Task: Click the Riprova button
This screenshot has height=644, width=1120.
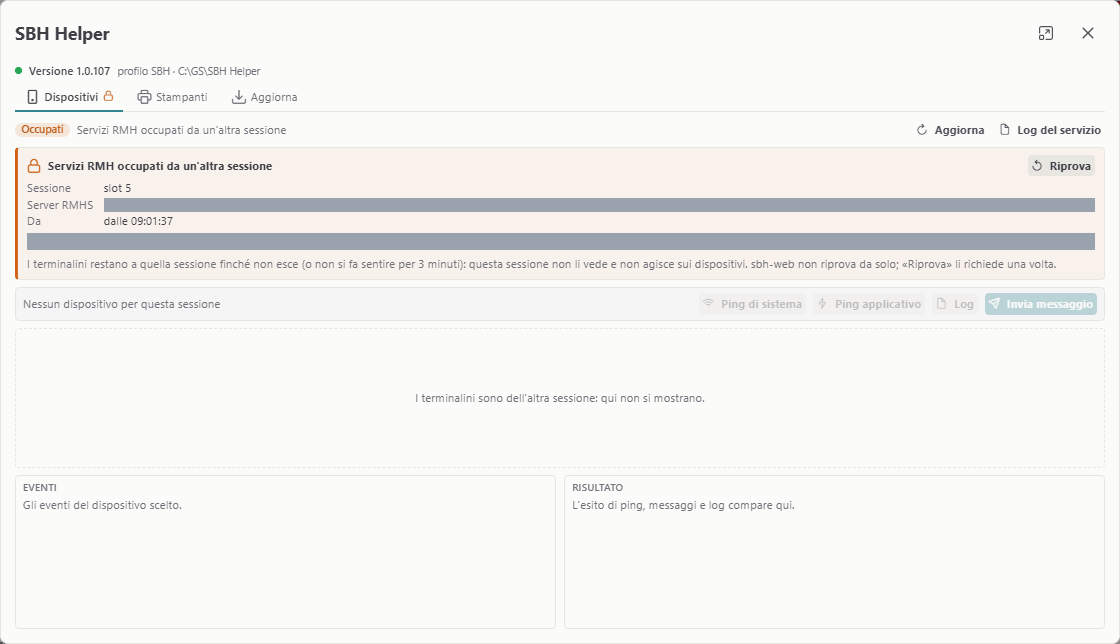Action: (x=1061, y=166)
